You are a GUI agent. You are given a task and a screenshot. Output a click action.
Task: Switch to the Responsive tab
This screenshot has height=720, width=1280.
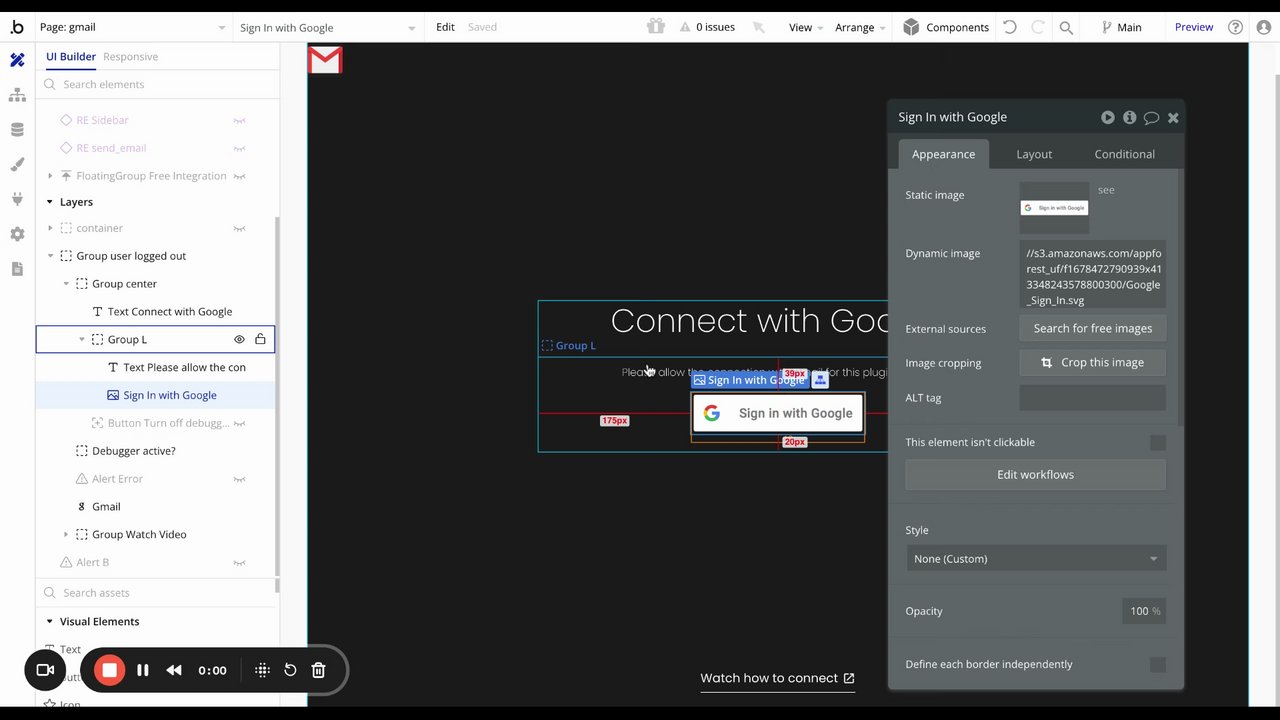(x=130, y=57)
